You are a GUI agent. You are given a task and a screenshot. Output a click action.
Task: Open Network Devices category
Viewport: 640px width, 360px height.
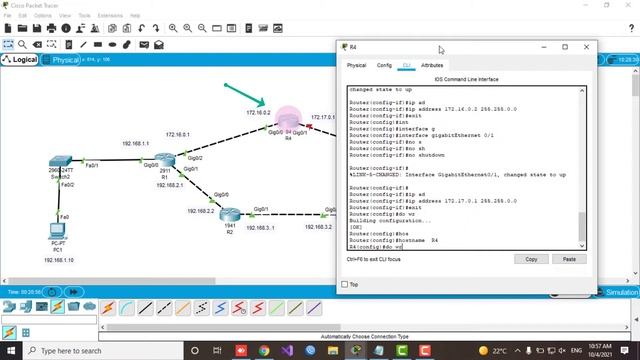click(x=9, y=307)
